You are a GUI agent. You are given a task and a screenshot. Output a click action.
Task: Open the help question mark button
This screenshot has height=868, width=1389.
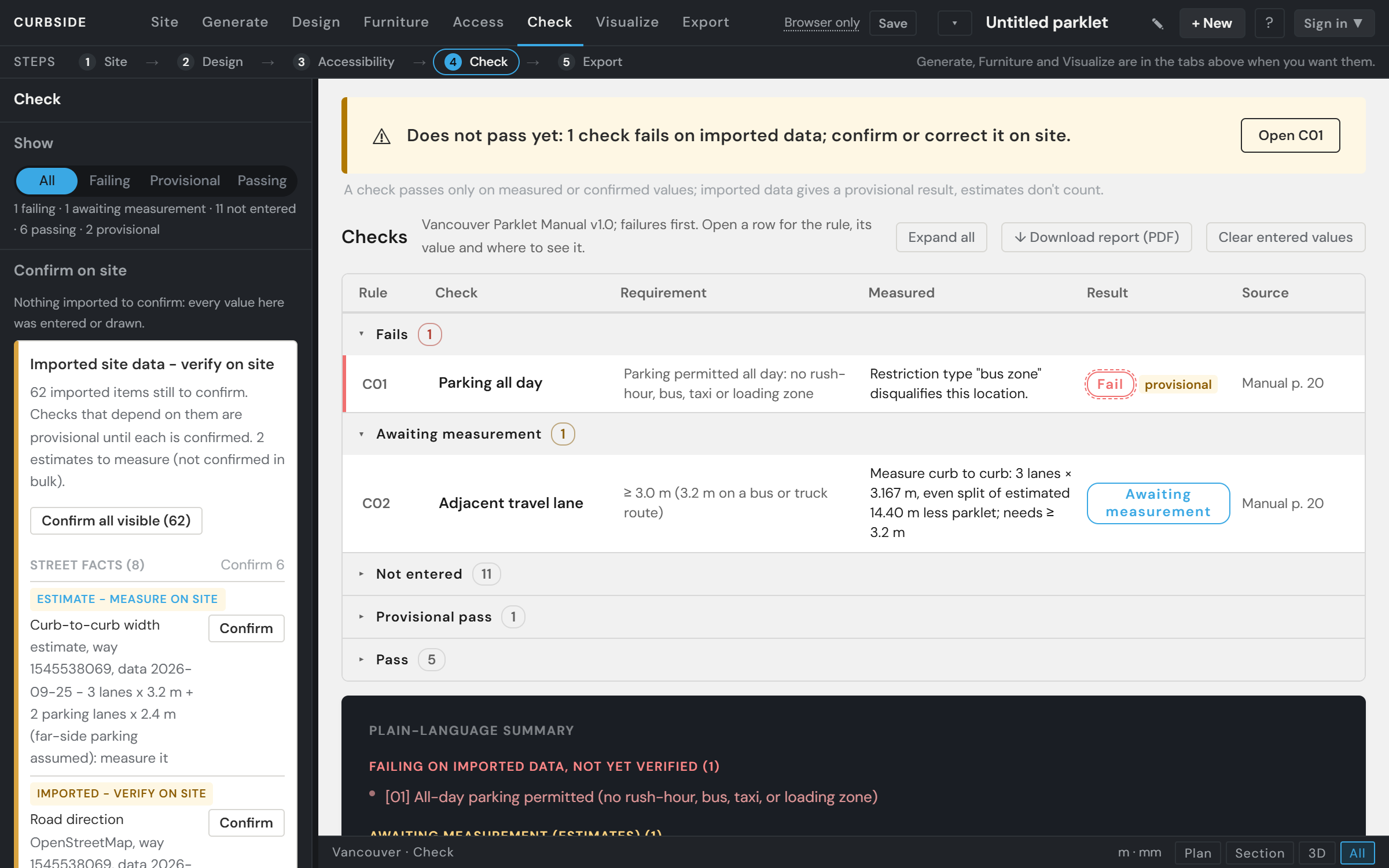(x=1269, y=23)
